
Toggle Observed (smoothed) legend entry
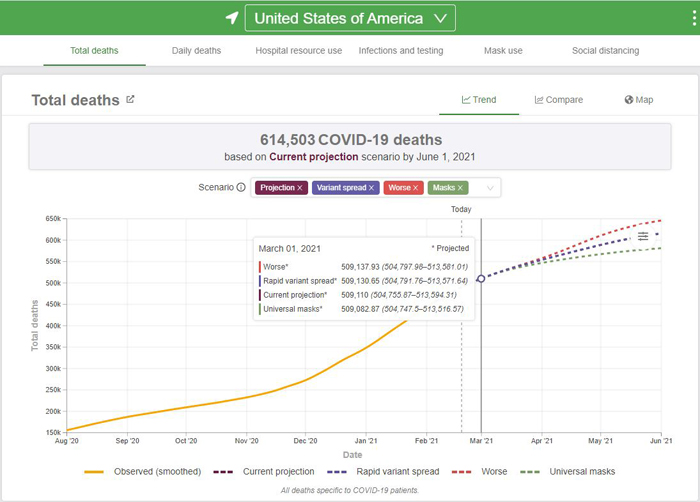(143, 472)
